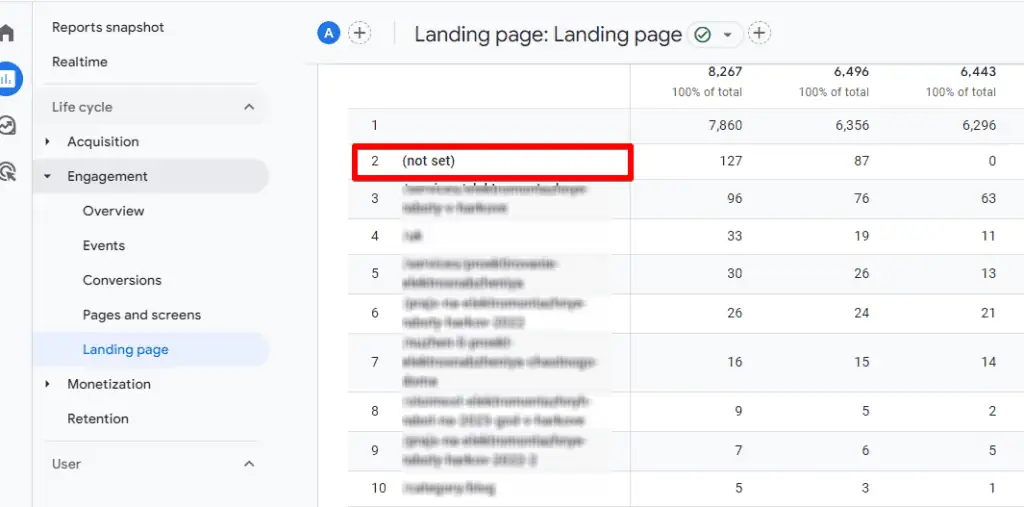Viewport: 1024px width, 507px height.
Task: Open the dropdown arrow beside the check icon
Action: coord(728,35)
